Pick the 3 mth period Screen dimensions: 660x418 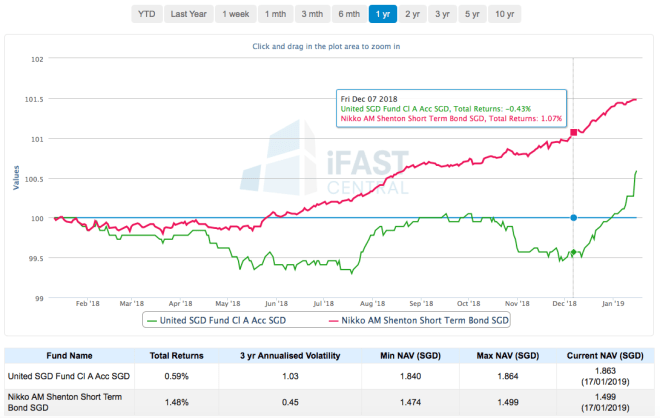coord(312,14)
